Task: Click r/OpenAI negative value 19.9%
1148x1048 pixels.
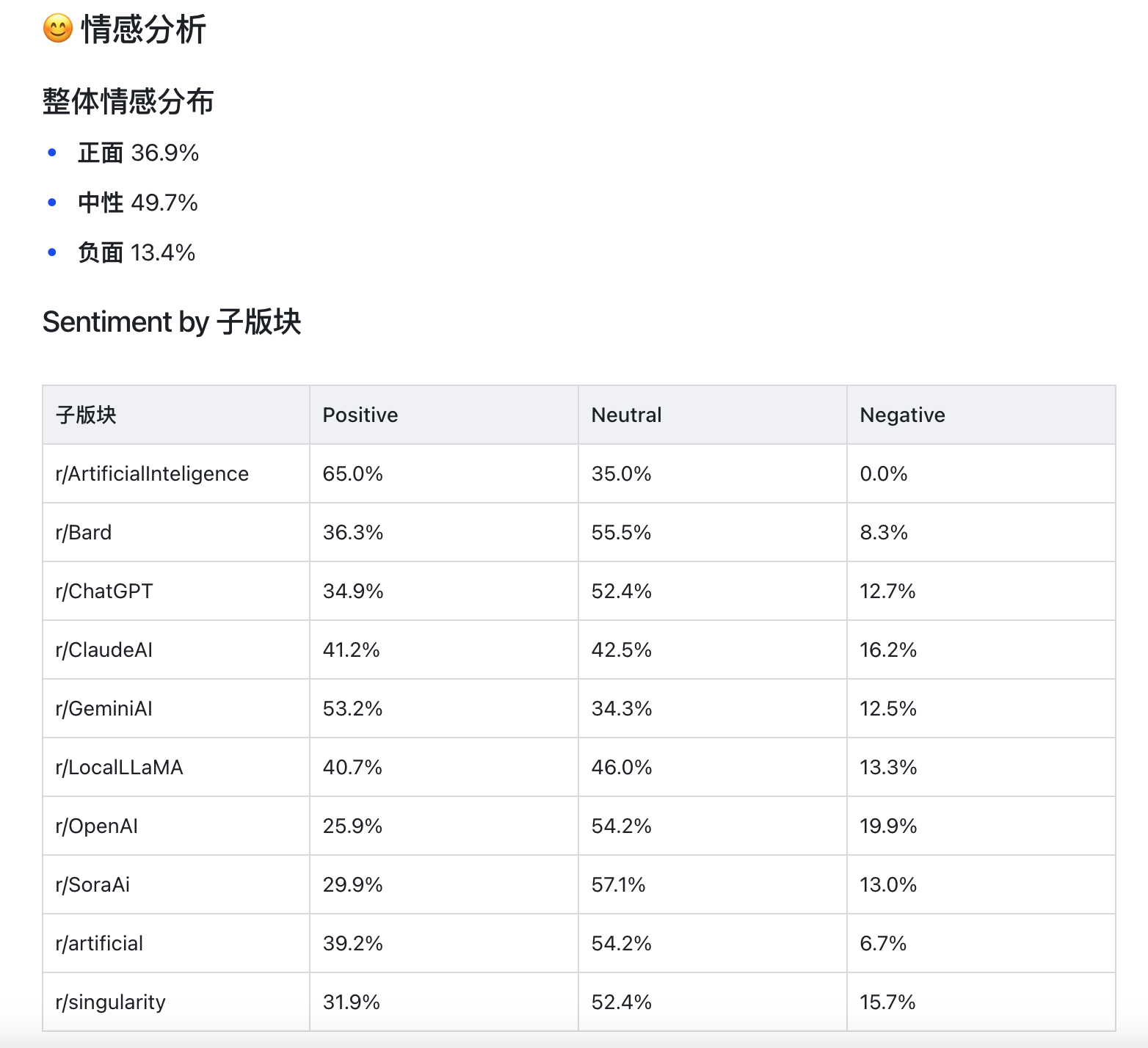Action: (x=888, y=826)
